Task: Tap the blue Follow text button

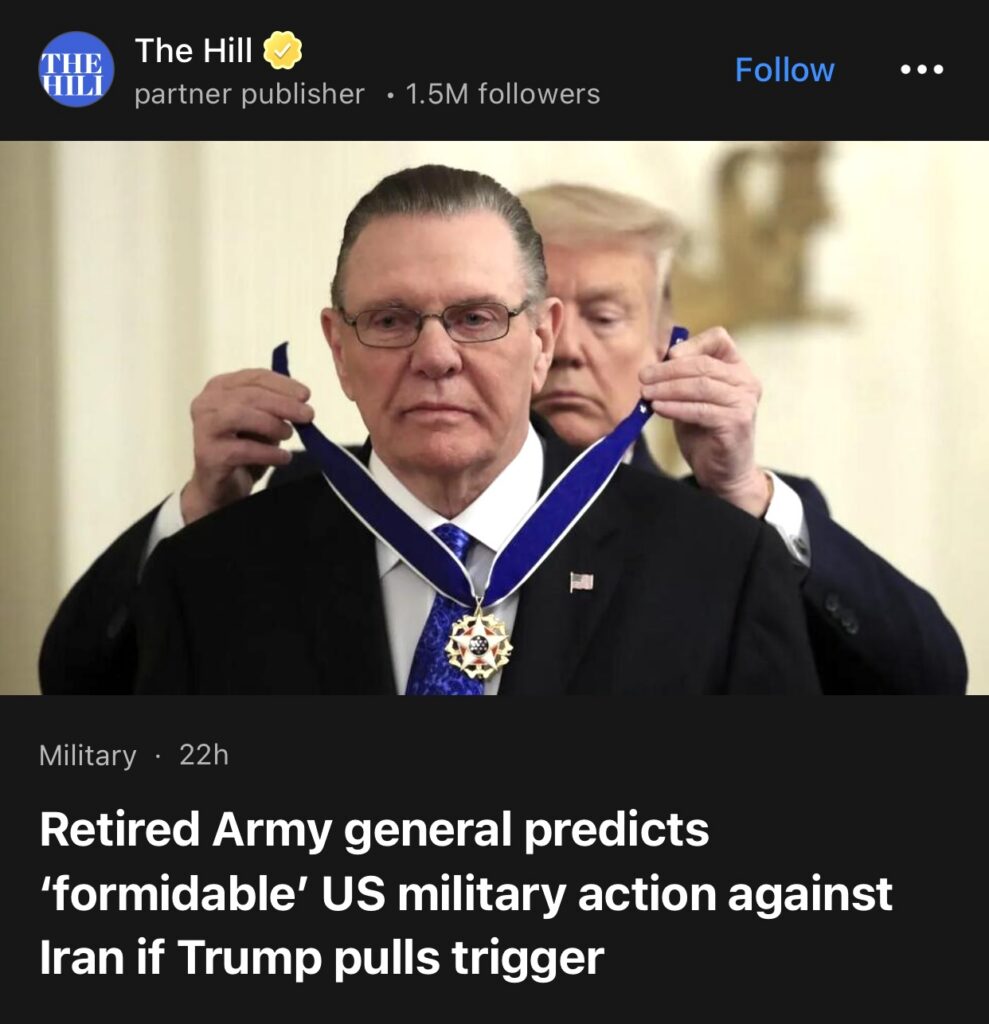Action: (x=785, y=69)
